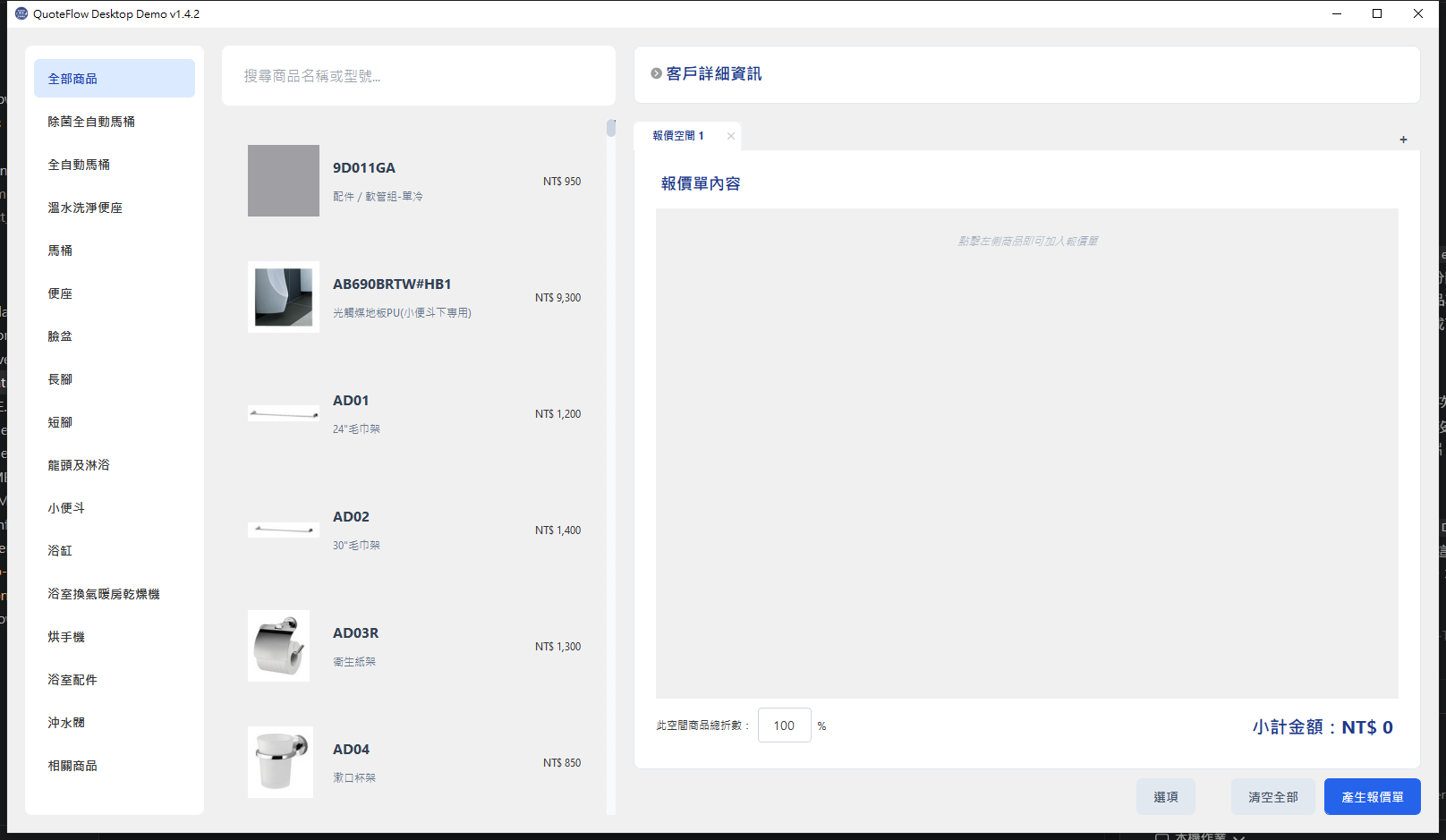Select the AD04 product name

tap(351, 750)
